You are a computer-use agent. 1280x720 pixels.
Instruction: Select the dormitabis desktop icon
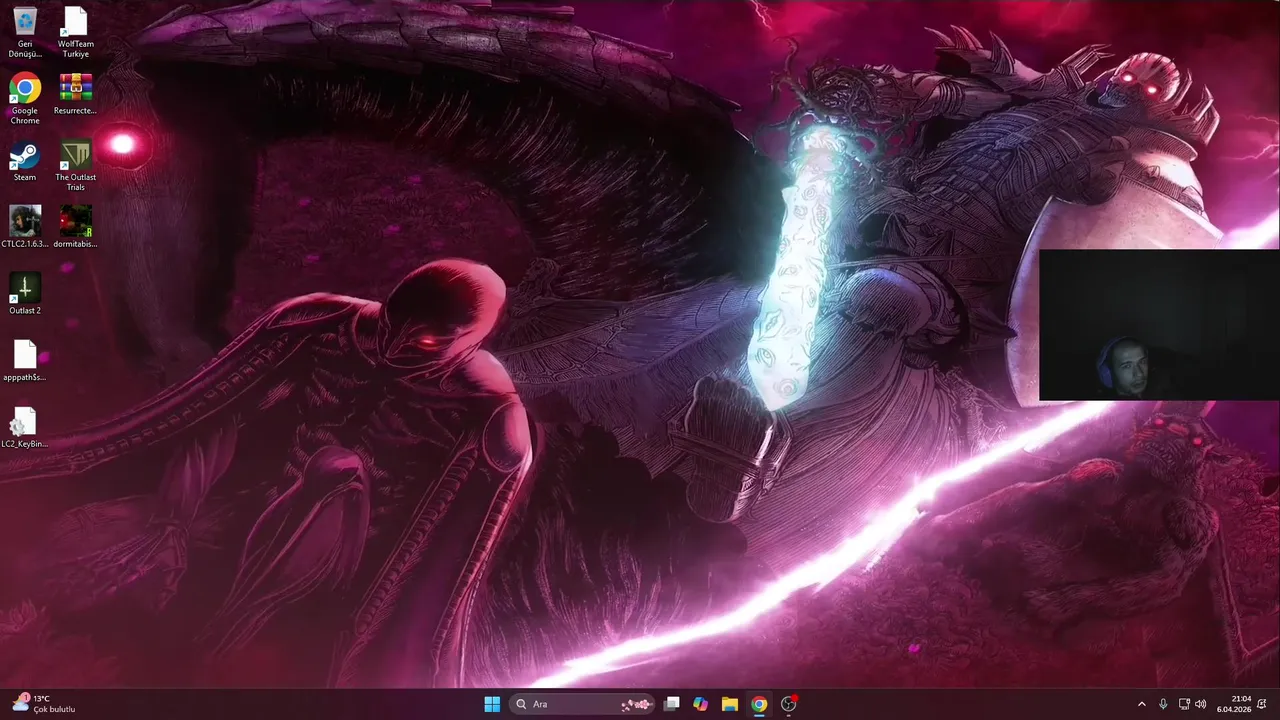(76, 227)
